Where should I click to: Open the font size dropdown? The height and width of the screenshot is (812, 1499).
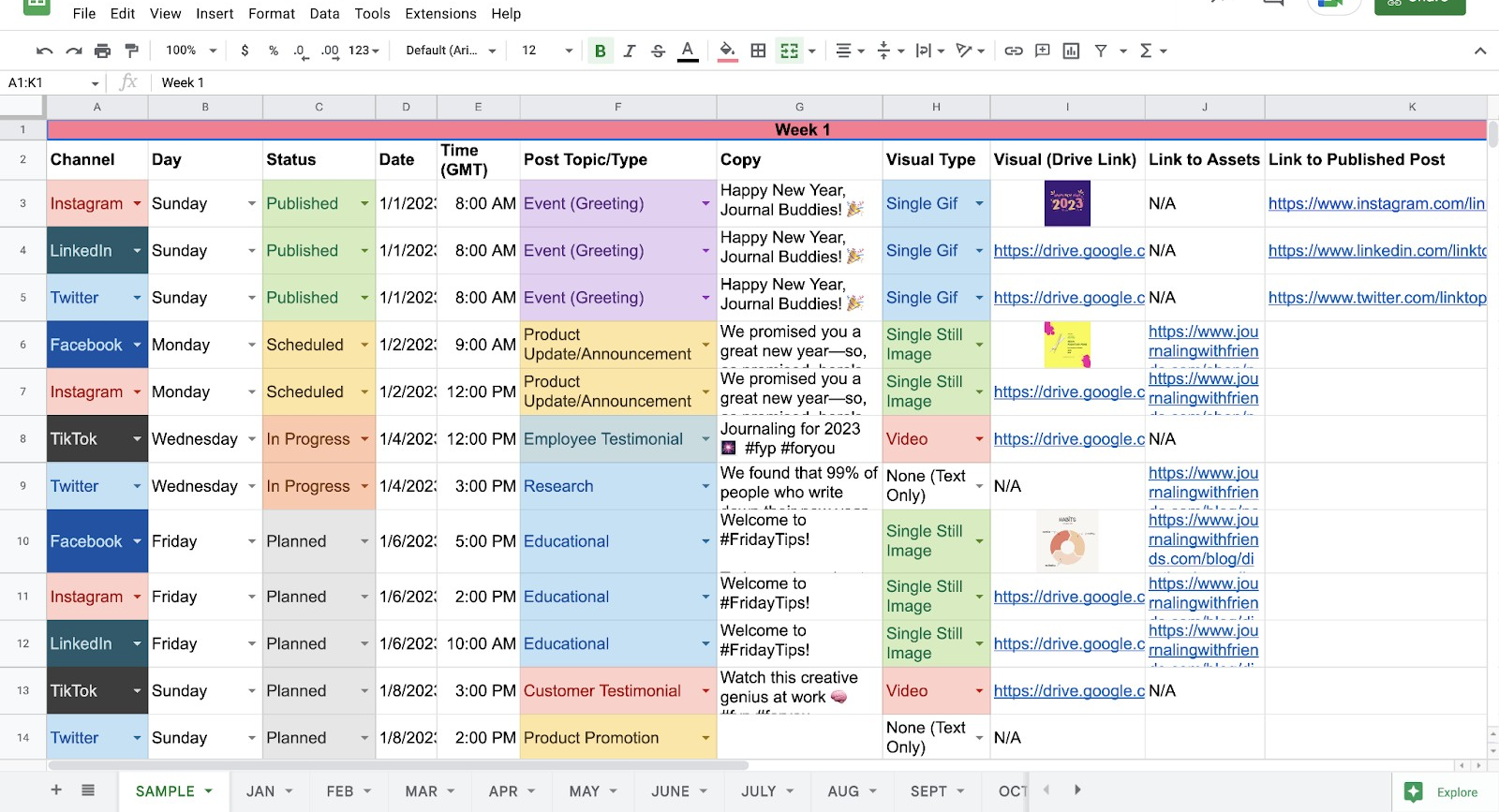547,51
